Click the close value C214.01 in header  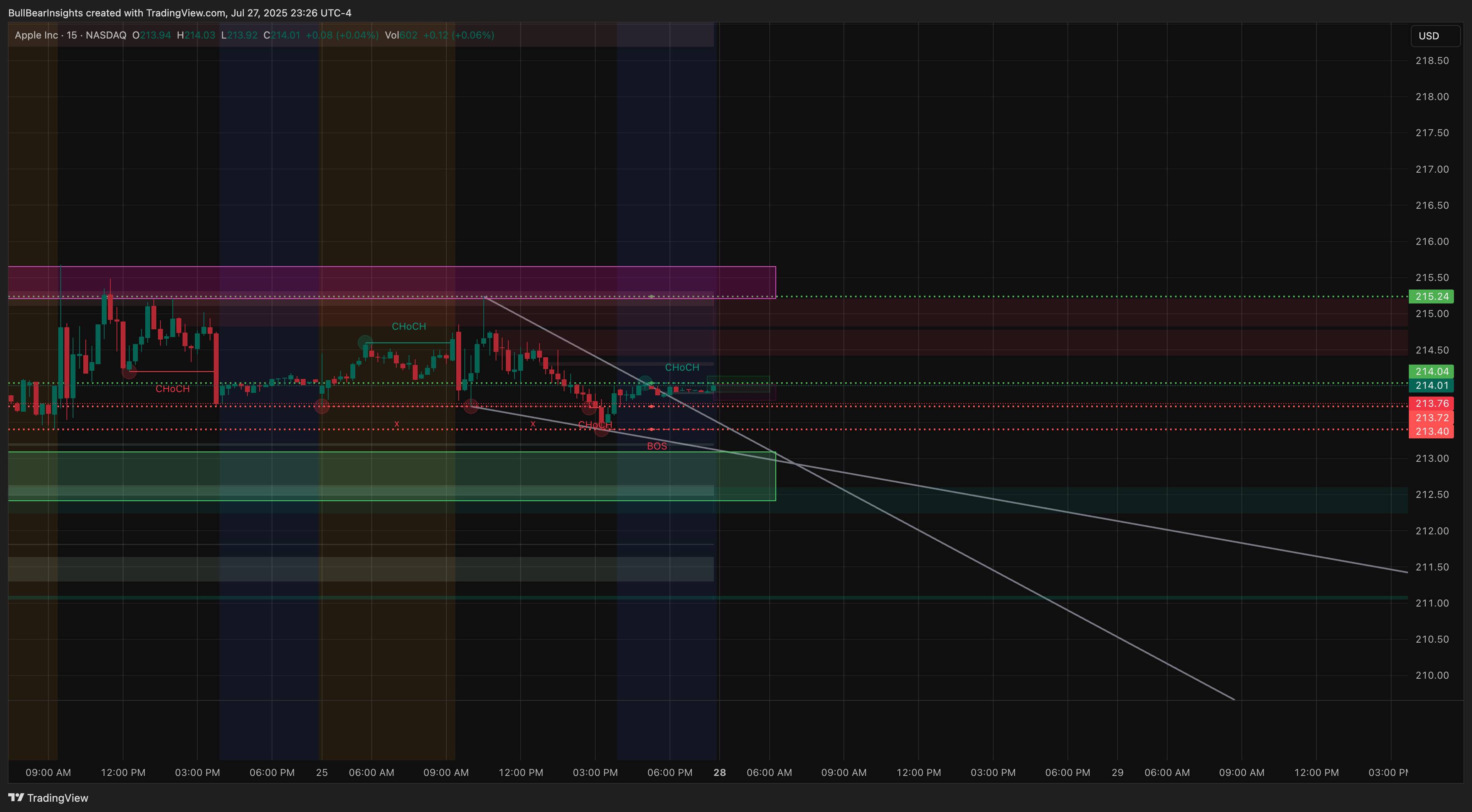click(x=282, y=35)
